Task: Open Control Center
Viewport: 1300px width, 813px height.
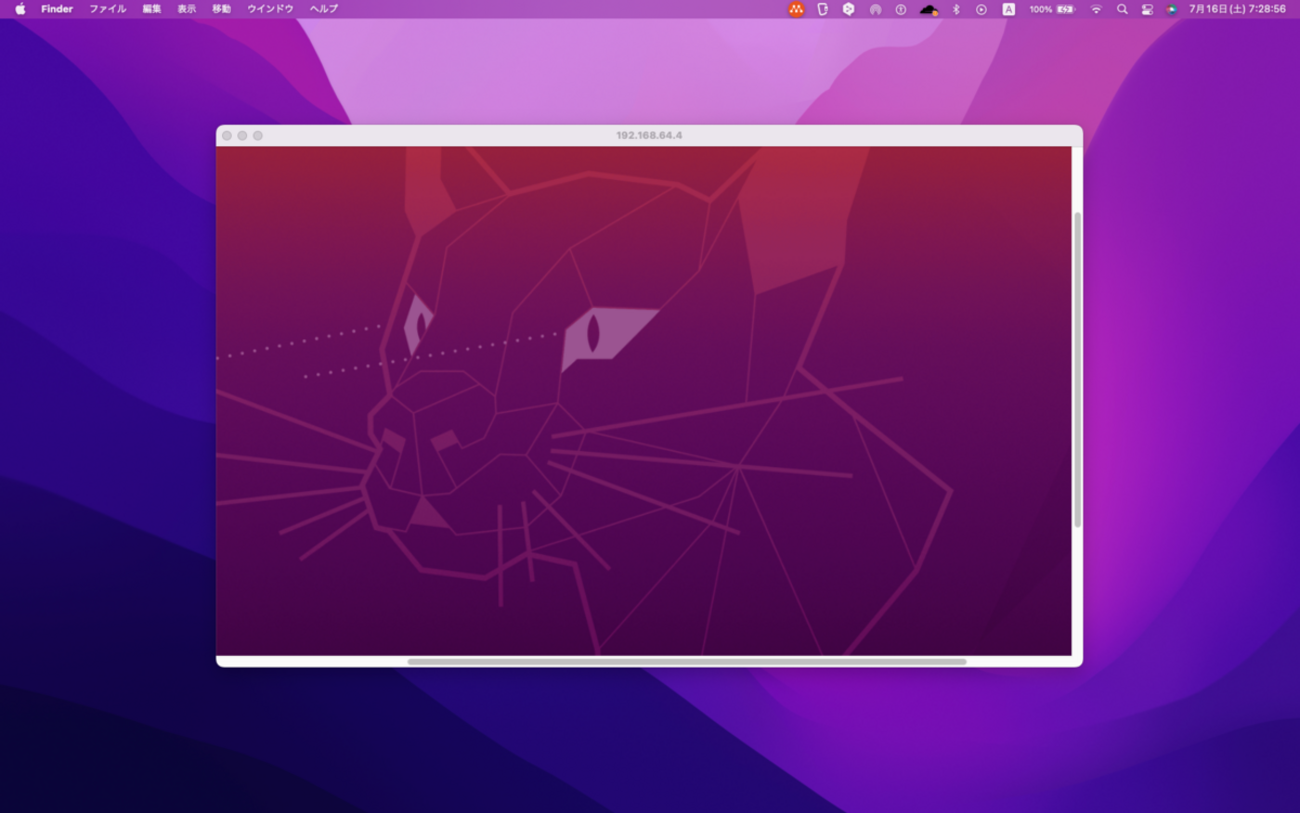Action: click(x=1147, y=9)
